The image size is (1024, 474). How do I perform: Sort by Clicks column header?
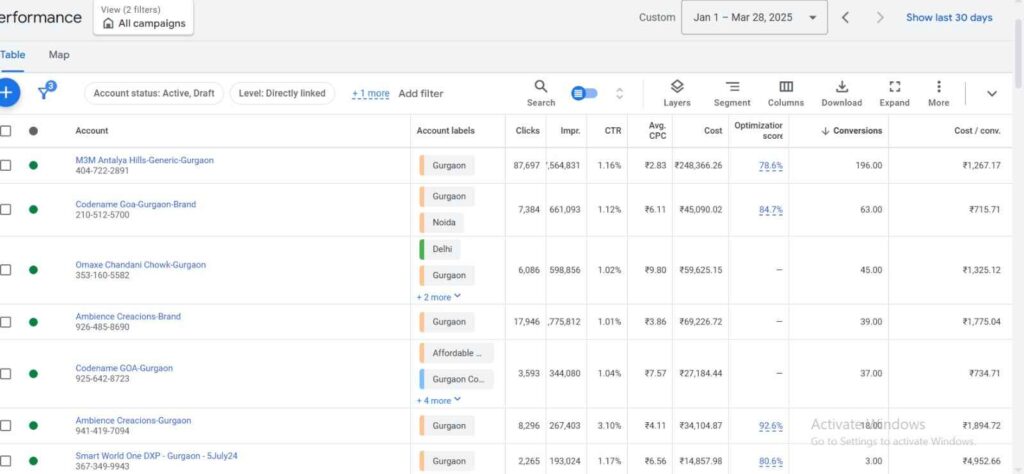coord(527,131)
